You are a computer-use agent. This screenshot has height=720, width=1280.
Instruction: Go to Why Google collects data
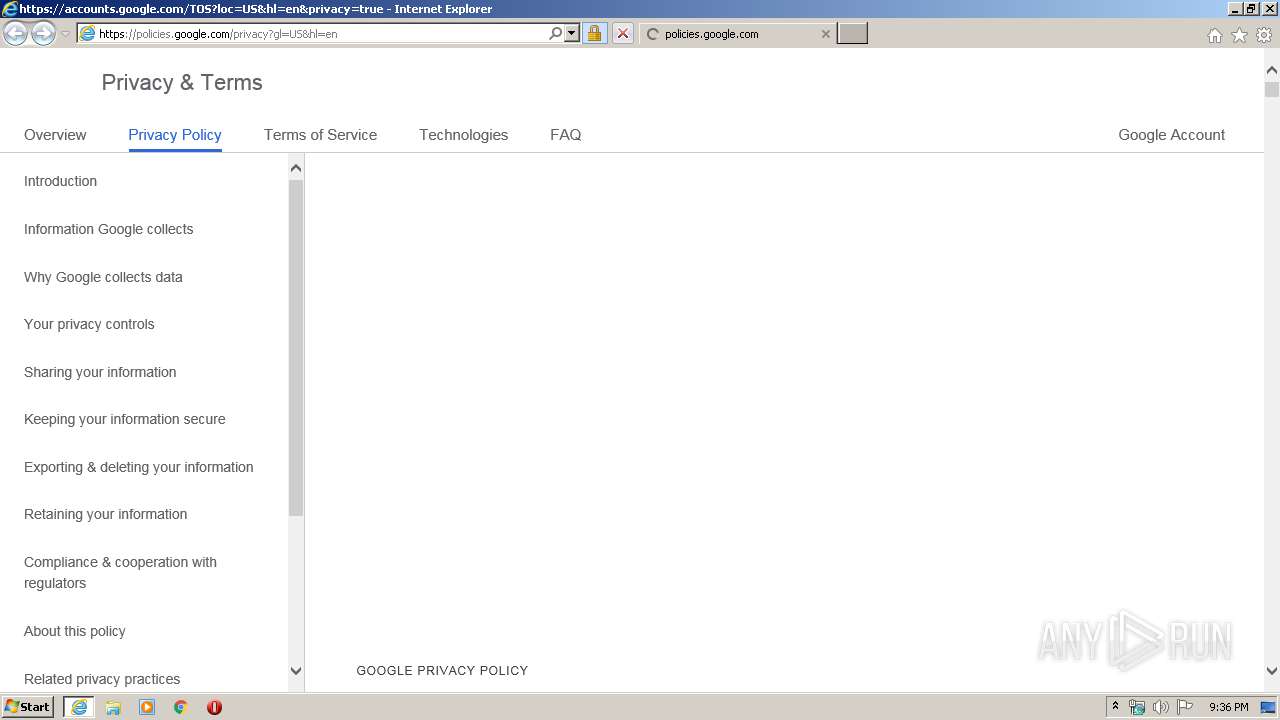point(103,277)
